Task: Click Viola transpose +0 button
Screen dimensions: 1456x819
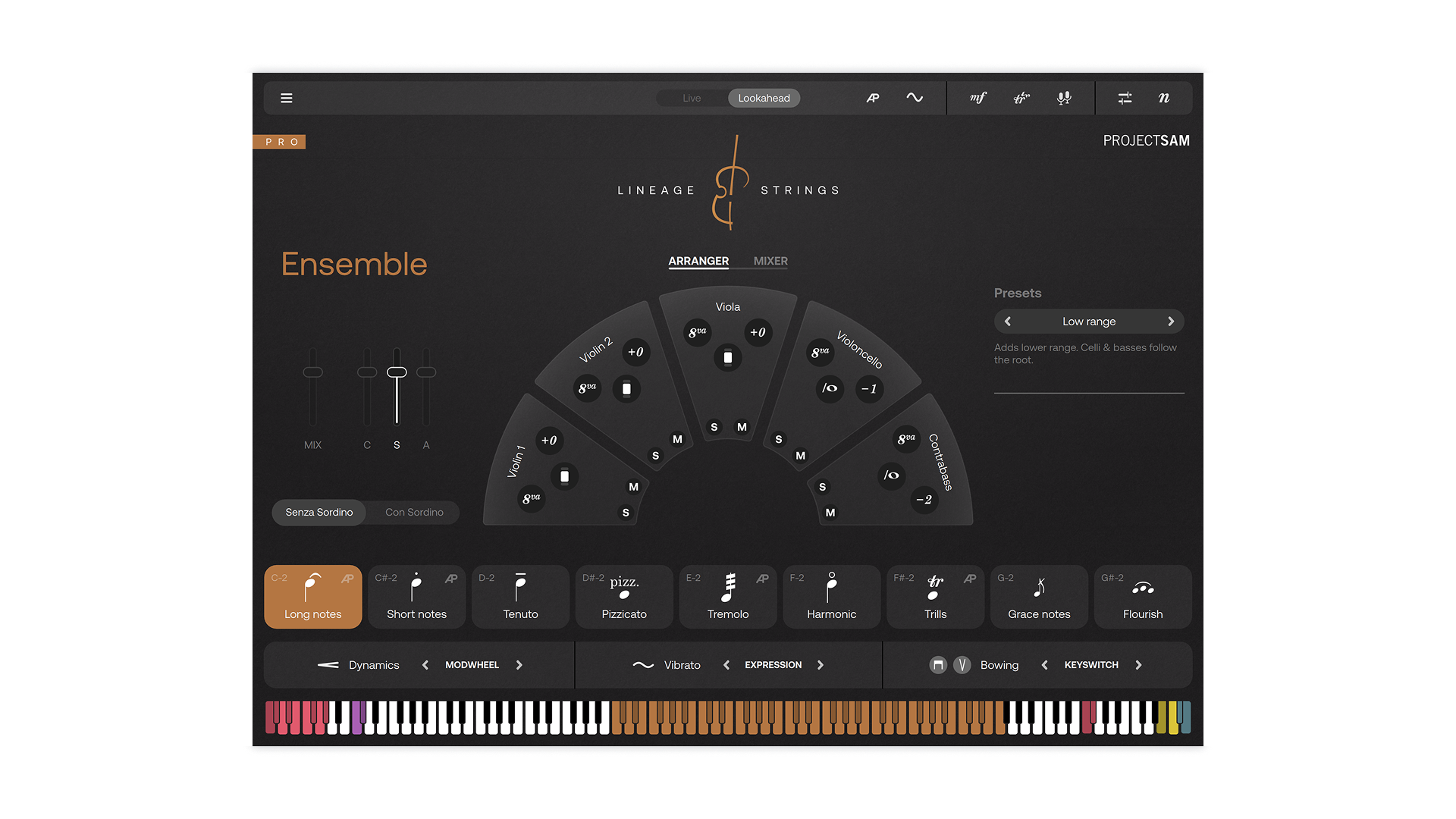Action: [x=758, y=332]
